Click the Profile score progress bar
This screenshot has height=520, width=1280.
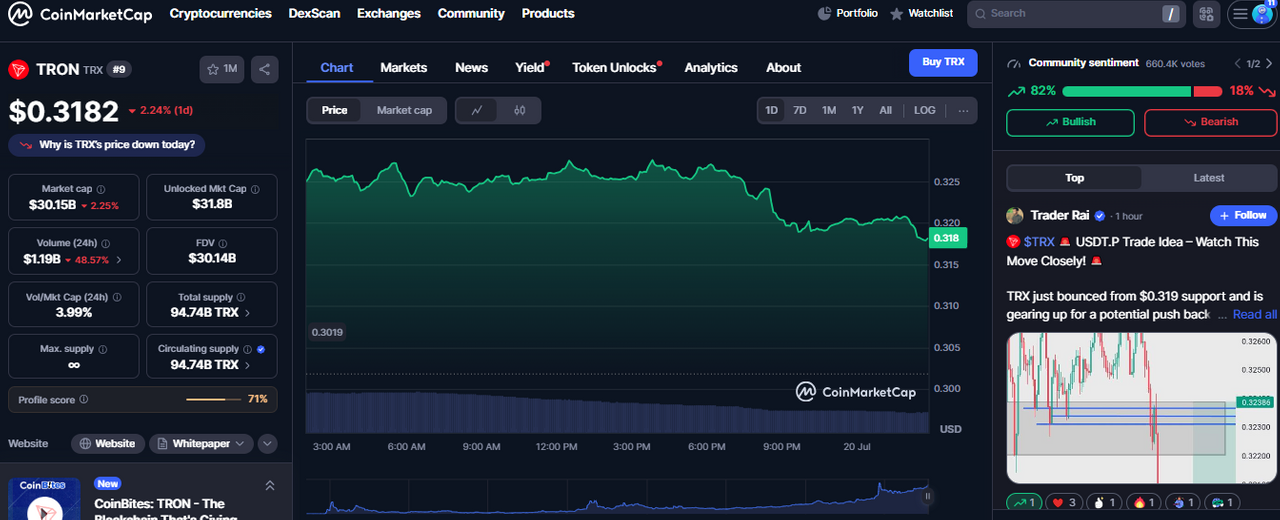pyautogui.click(x=213, y=399)
